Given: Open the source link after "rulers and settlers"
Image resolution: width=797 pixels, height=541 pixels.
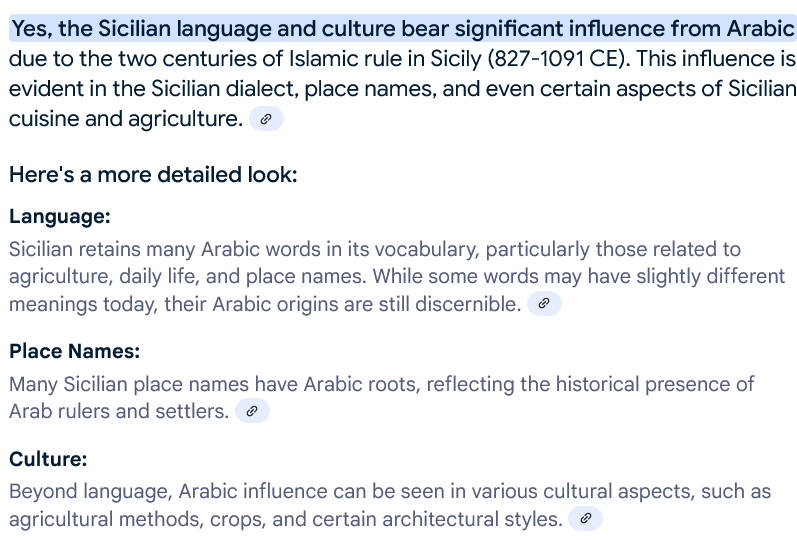Looking at the screenshot, I should pyautogui.click(x=252, y=411).
